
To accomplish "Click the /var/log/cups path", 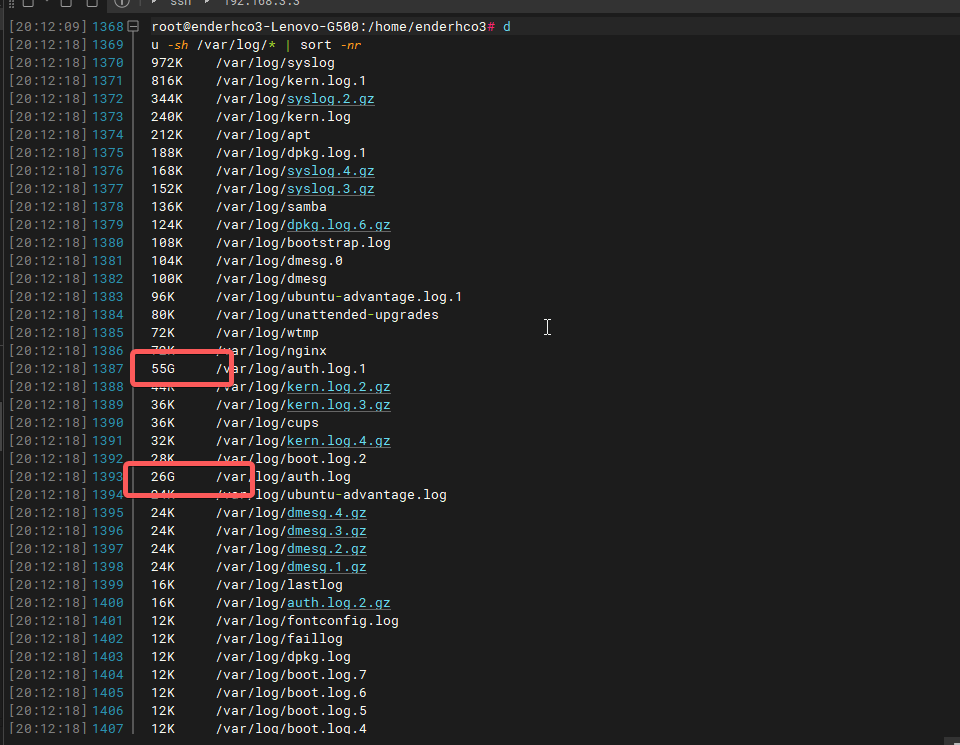I will 268,423.
